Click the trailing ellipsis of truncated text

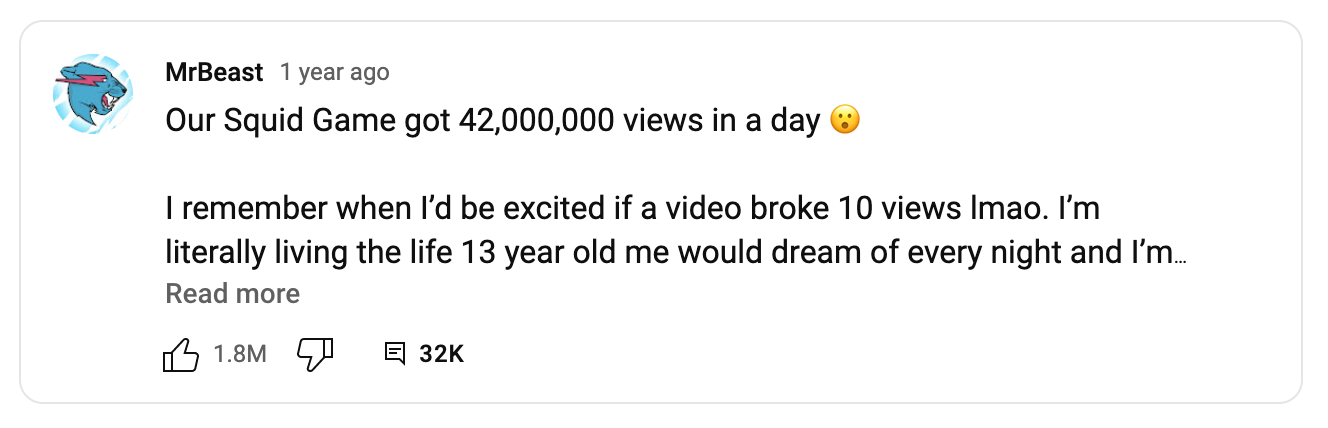click(1180, 254)
